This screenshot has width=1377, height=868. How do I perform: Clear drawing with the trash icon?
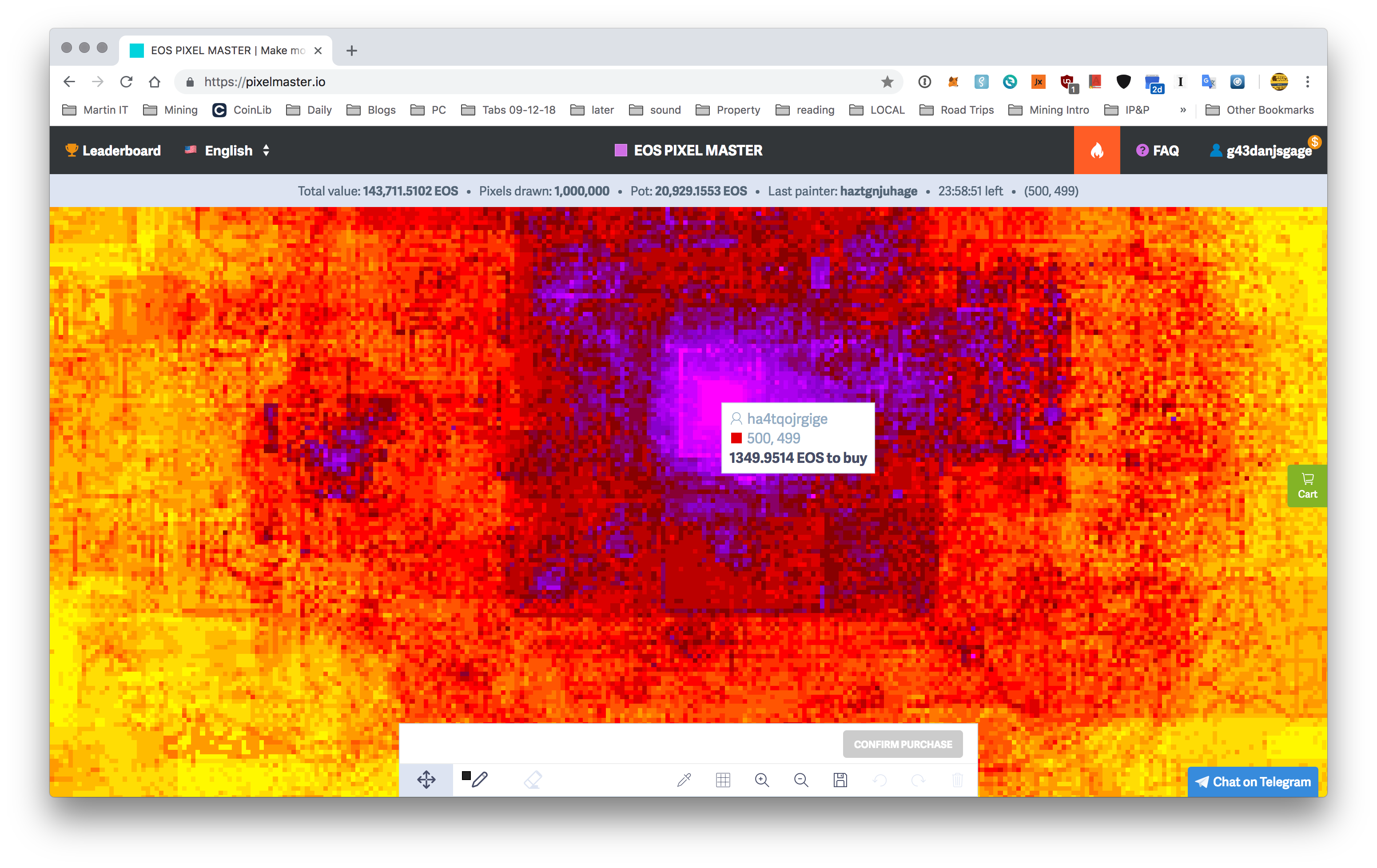[957, 780]
